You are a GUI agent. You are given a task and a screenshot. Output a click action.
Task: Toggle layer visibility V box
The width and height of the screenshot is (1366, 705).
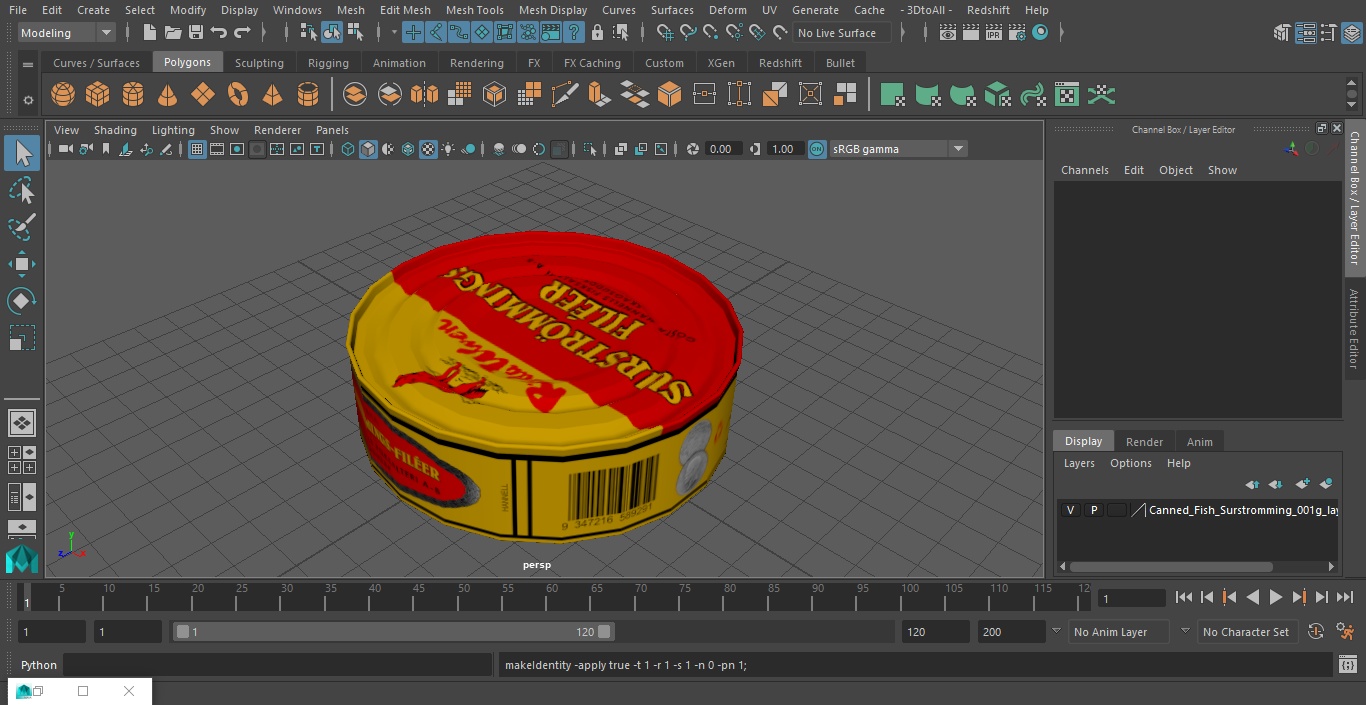pyautogui.click(x=1070, y=510)
